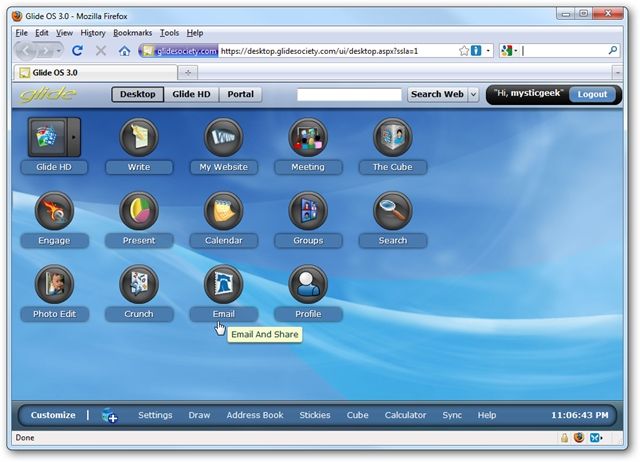Open the Firefox Help menu
The width and height of the screenshot is (640, 462).
195,33
